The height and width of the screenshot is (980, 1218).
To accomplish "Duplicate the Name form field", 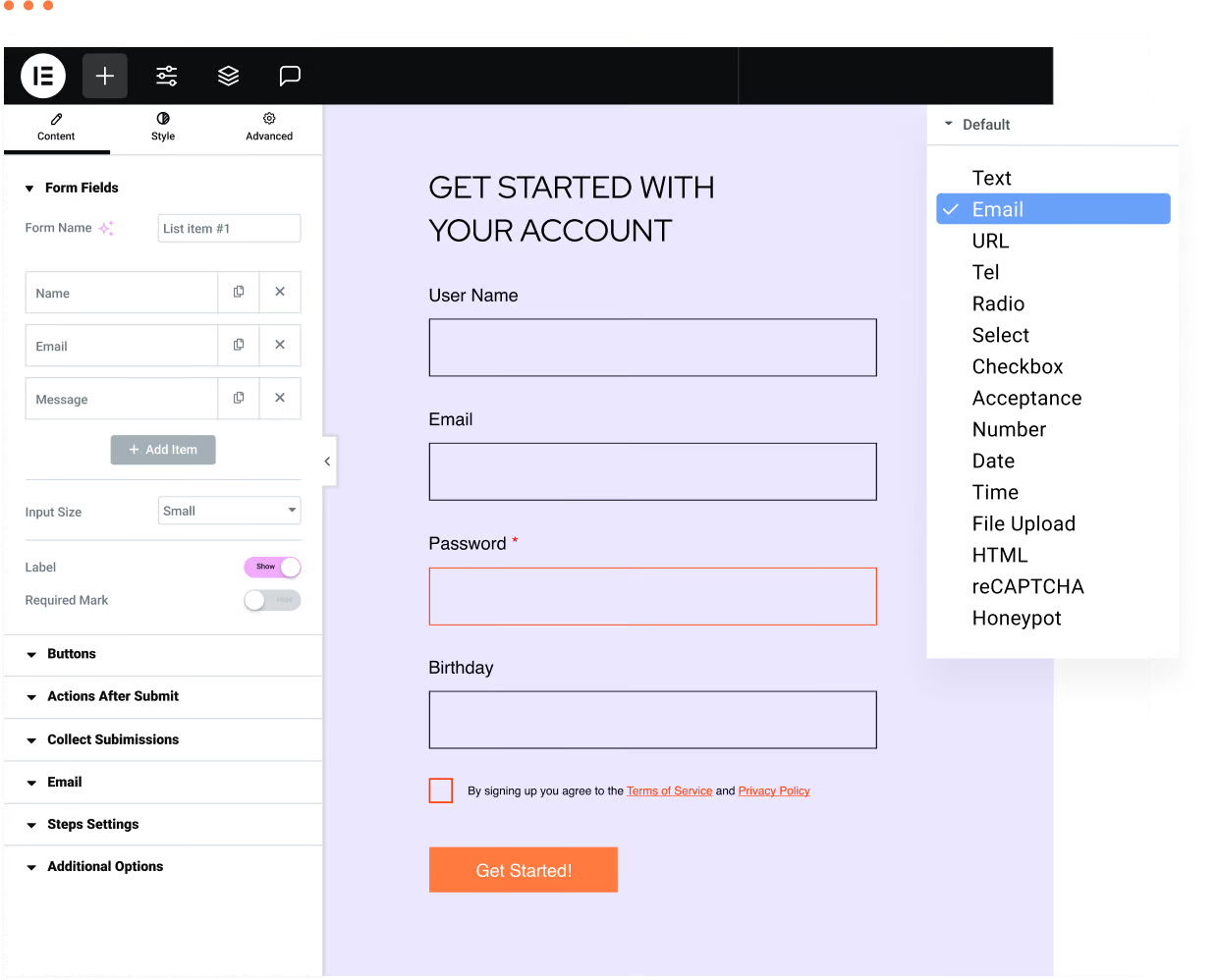I will 239,292.
